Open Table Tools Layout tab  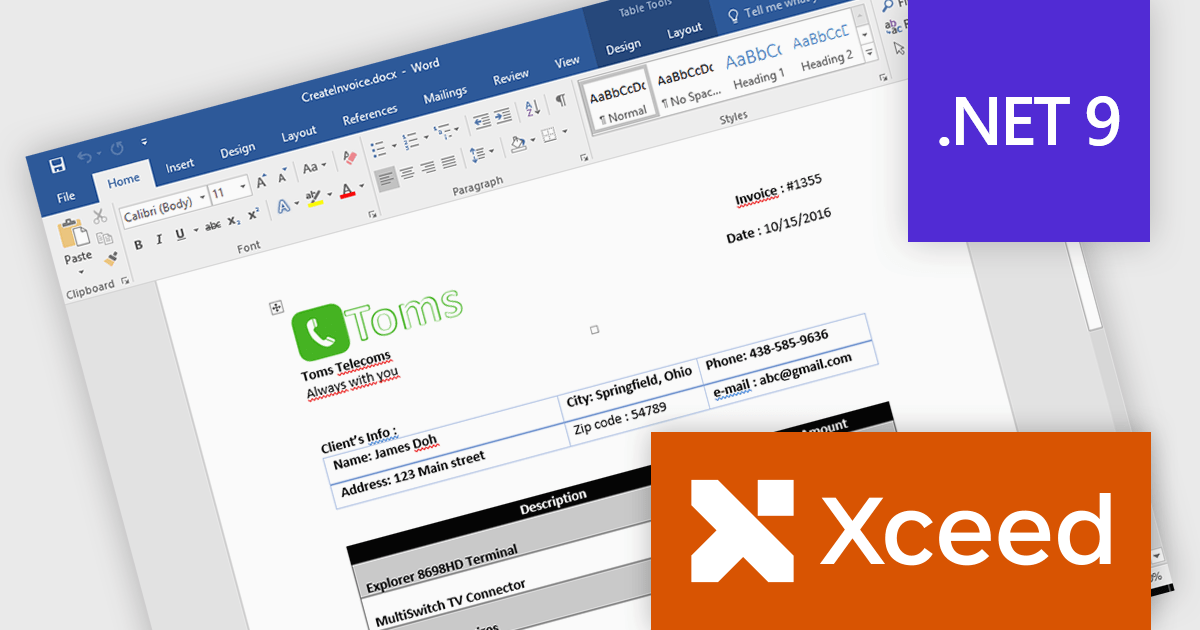tap(685, 31)
